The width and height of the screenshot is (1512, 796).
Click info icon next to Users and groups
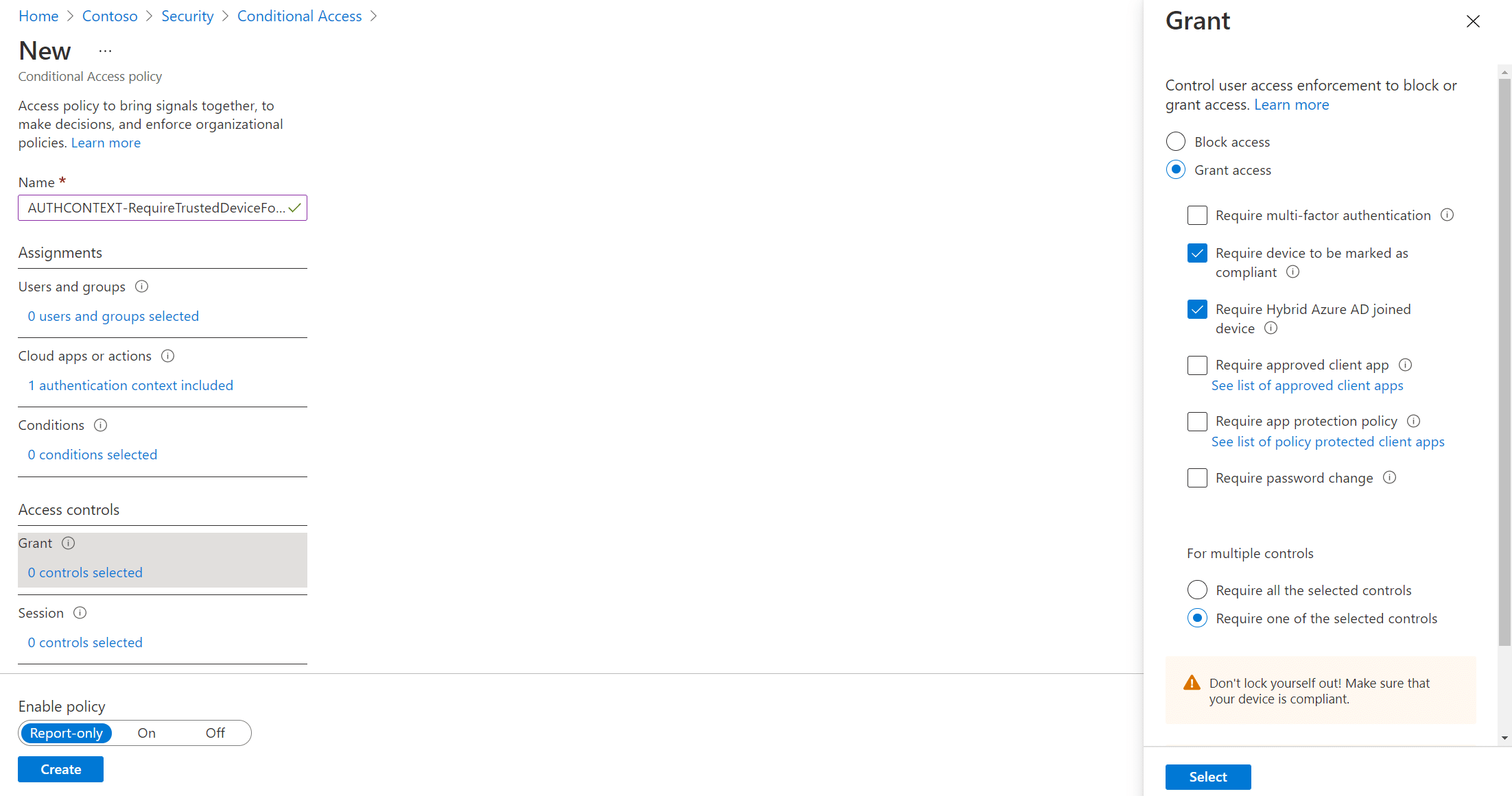coord(141,287)
